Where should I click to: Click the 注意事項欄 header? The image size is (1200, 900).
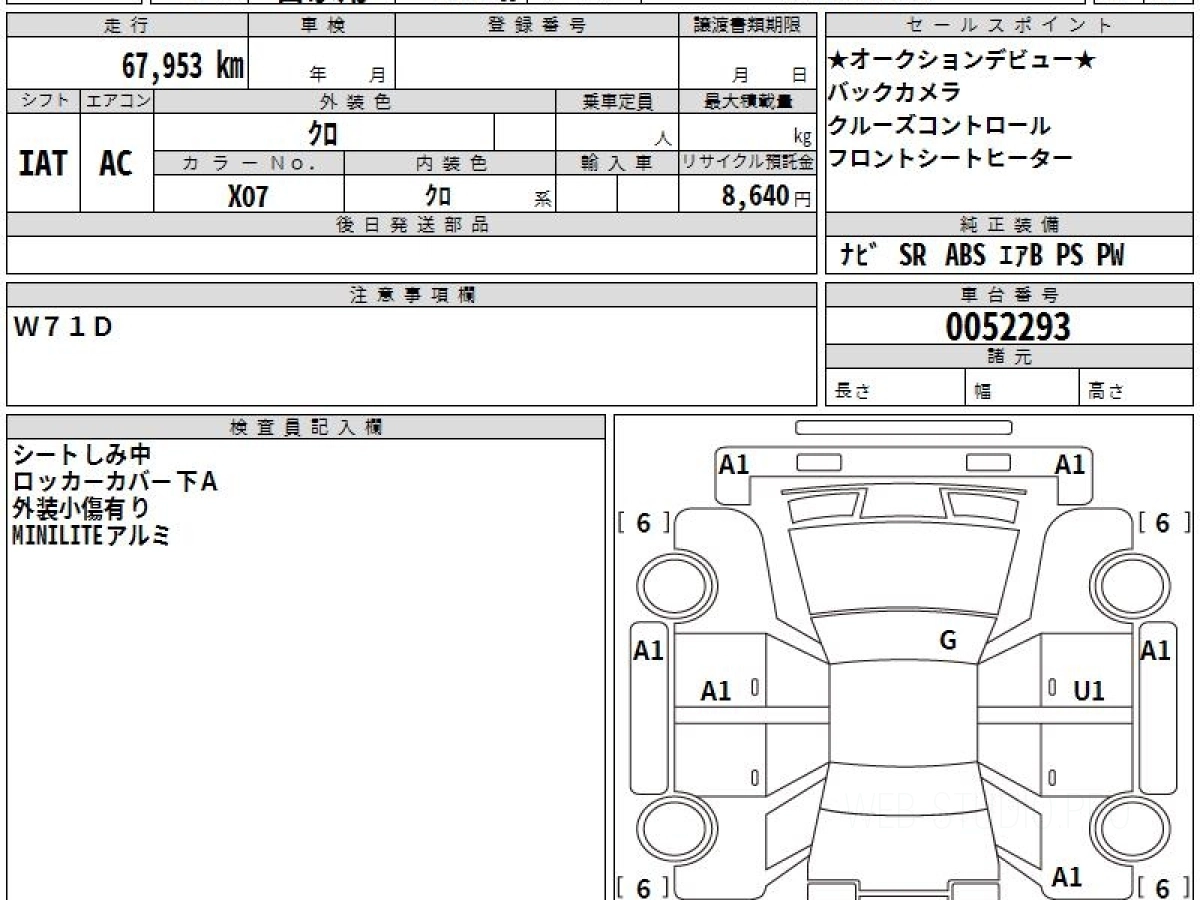412,295
